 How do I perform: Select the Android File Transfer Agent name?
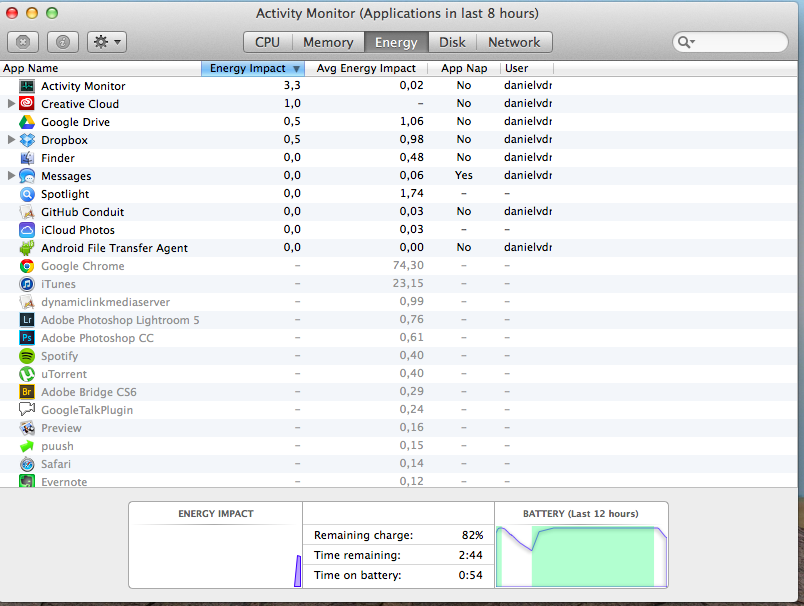coord(114,248)
